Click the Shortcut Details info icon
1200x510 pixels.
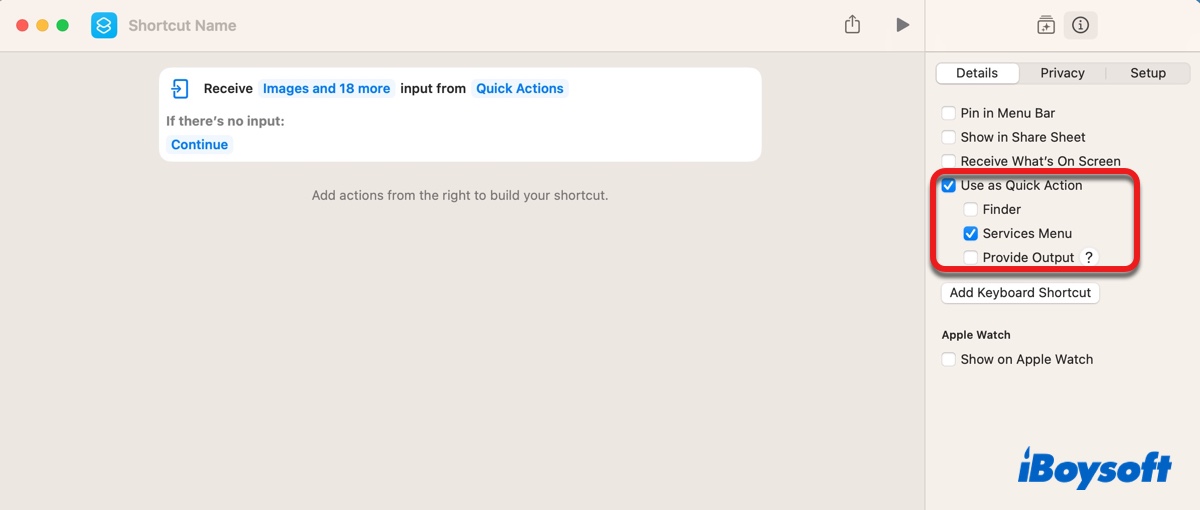[1080, 26]
